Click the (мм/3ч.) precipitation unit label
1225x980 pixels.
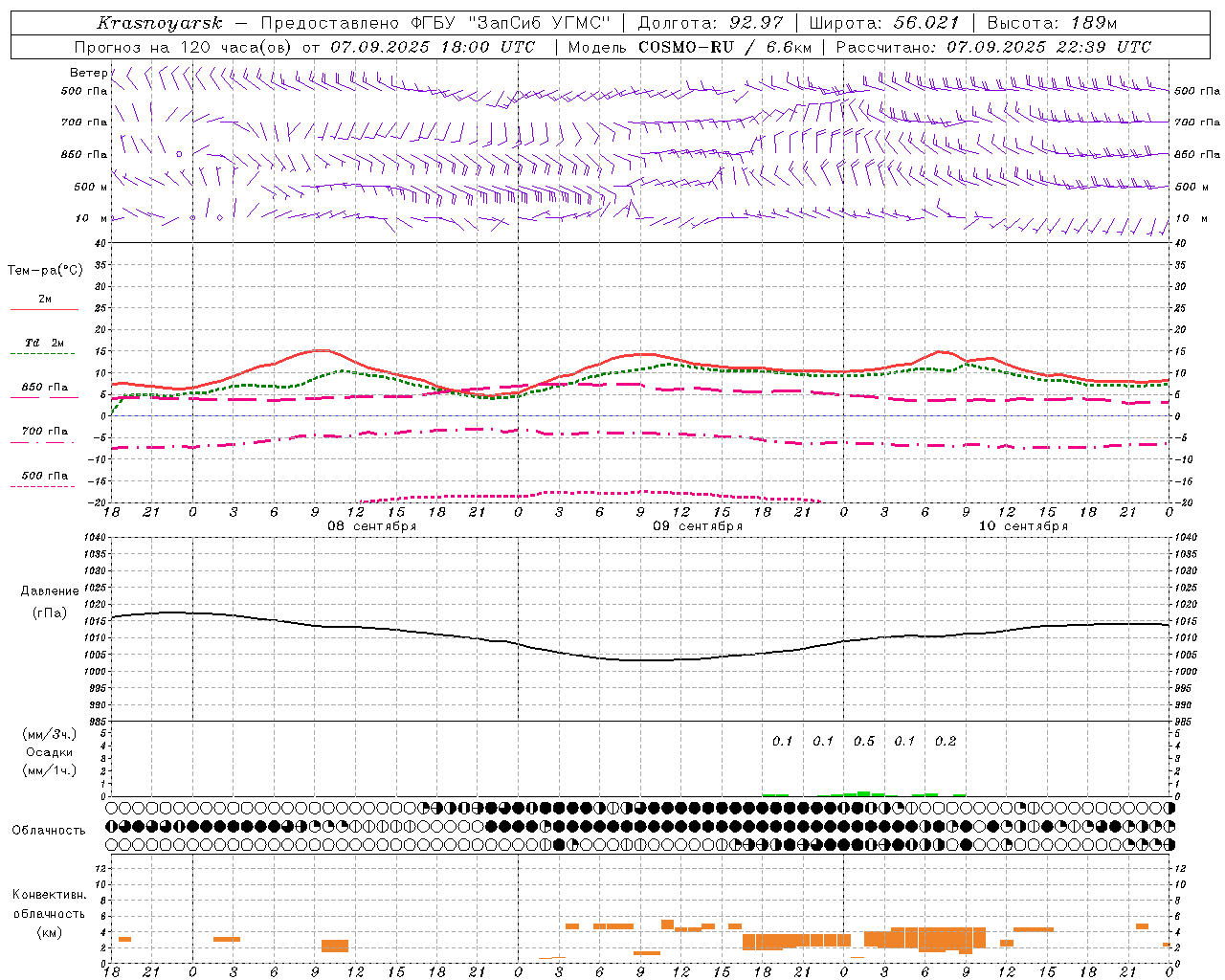click(x=50, y=734)
